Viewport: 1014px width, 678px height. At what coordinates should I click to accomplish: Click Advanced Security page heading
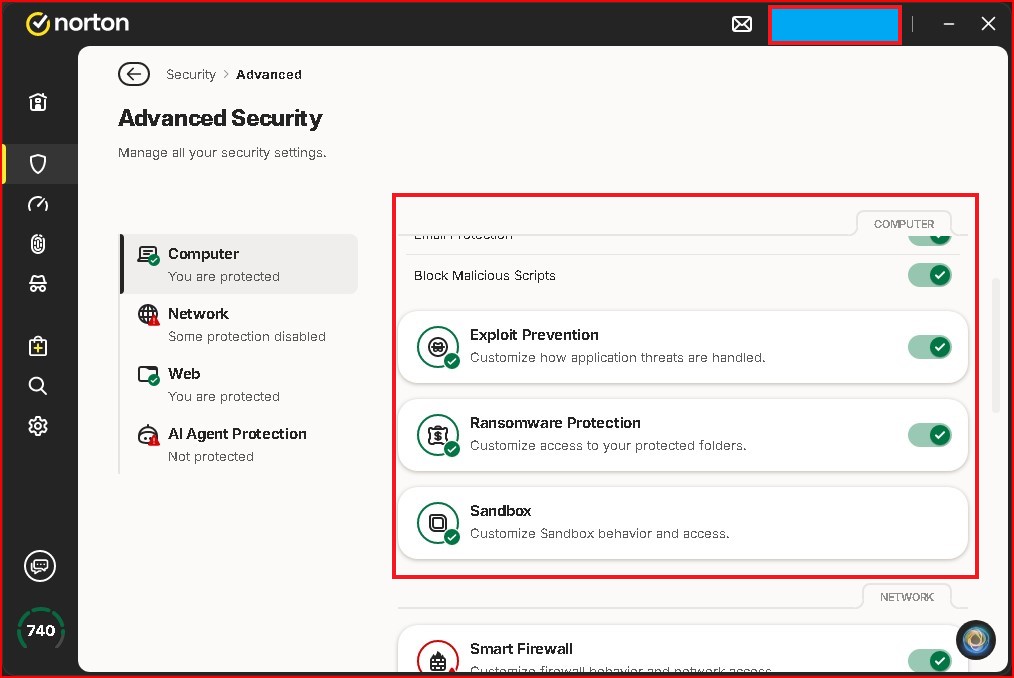point(220,118)
